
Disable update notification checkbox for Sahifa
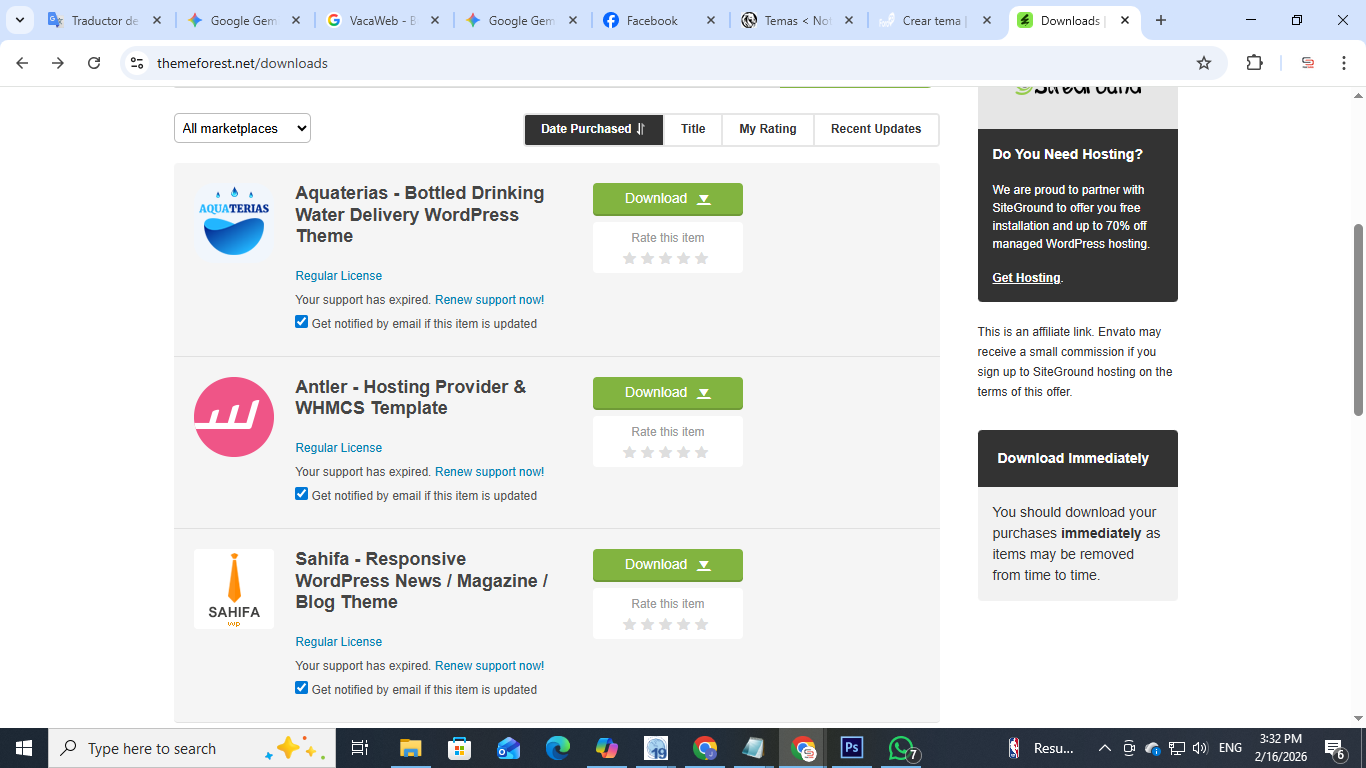click(302, 688)
